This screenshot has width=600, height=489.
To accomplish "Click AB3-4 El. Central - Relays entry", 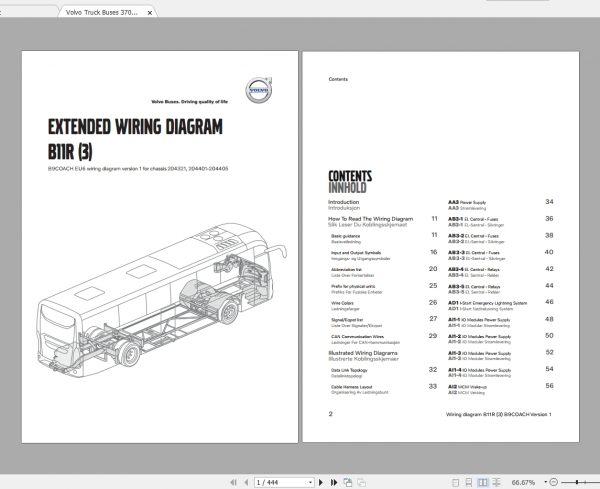I will (474, 269).
